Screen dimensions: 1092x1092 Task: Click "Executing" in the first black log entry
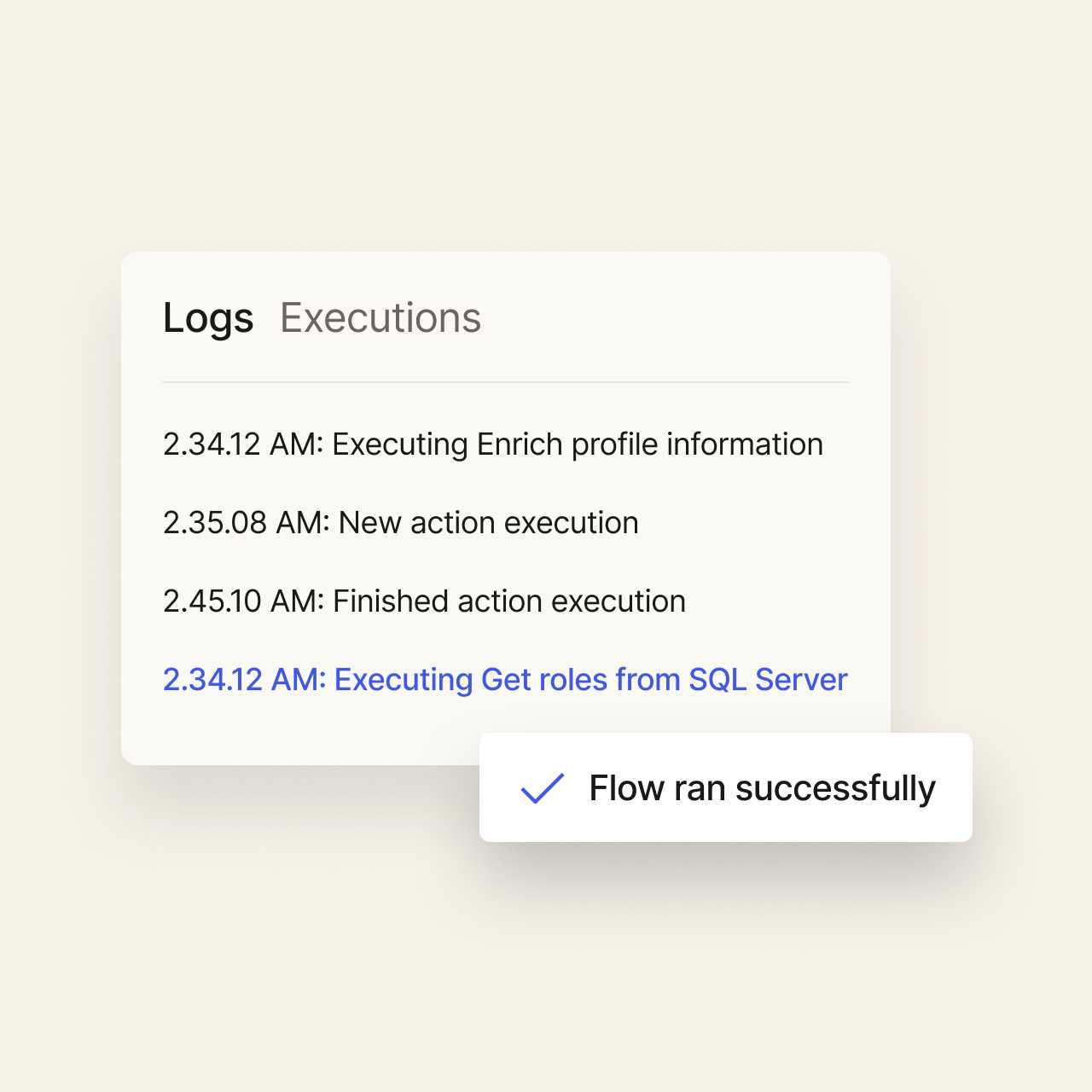coord(399,444)
